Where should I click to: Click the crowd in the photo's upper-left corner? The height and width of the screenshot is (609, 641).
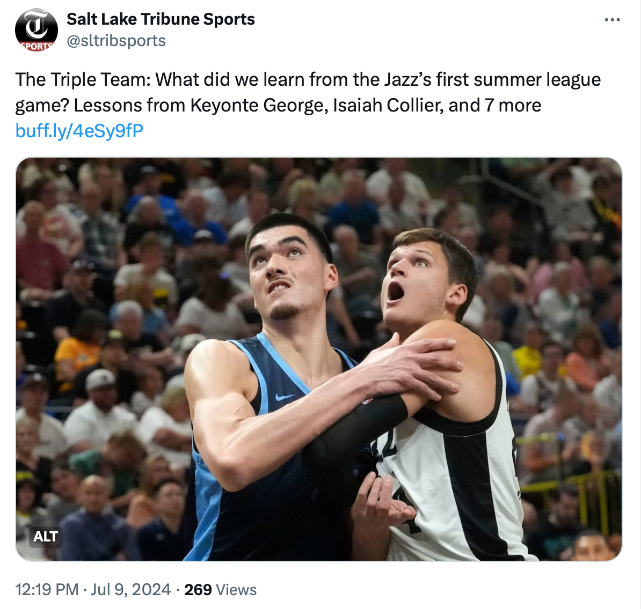[x=70, y=200]
